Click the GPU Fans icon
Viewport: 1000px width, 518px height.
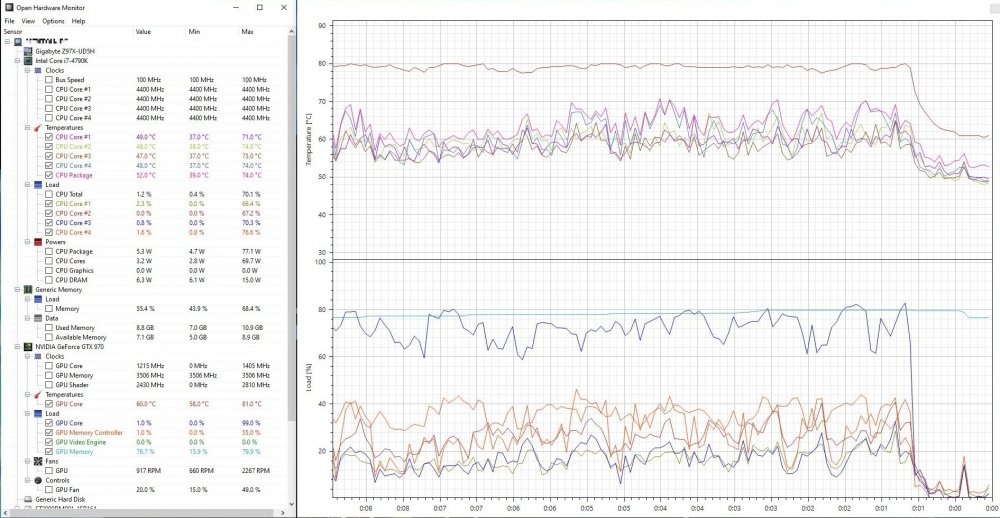click(37, 460)
